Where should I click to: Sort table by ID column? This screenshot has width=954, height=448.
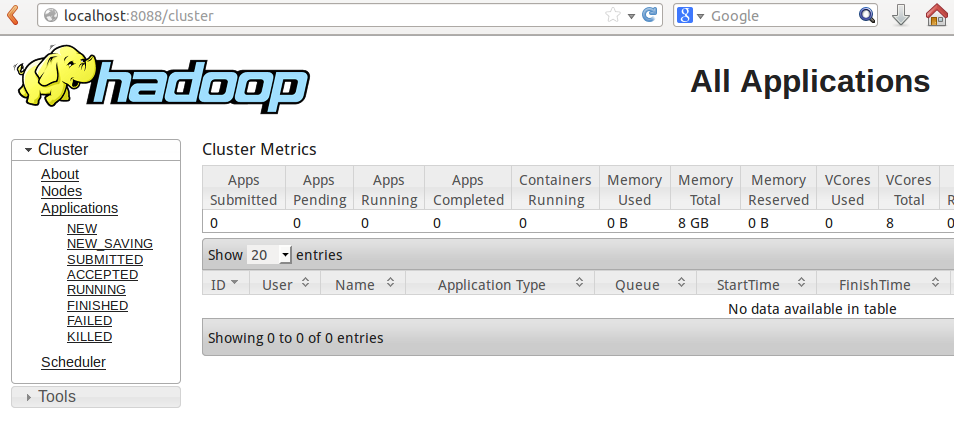[x=226, y=284]
